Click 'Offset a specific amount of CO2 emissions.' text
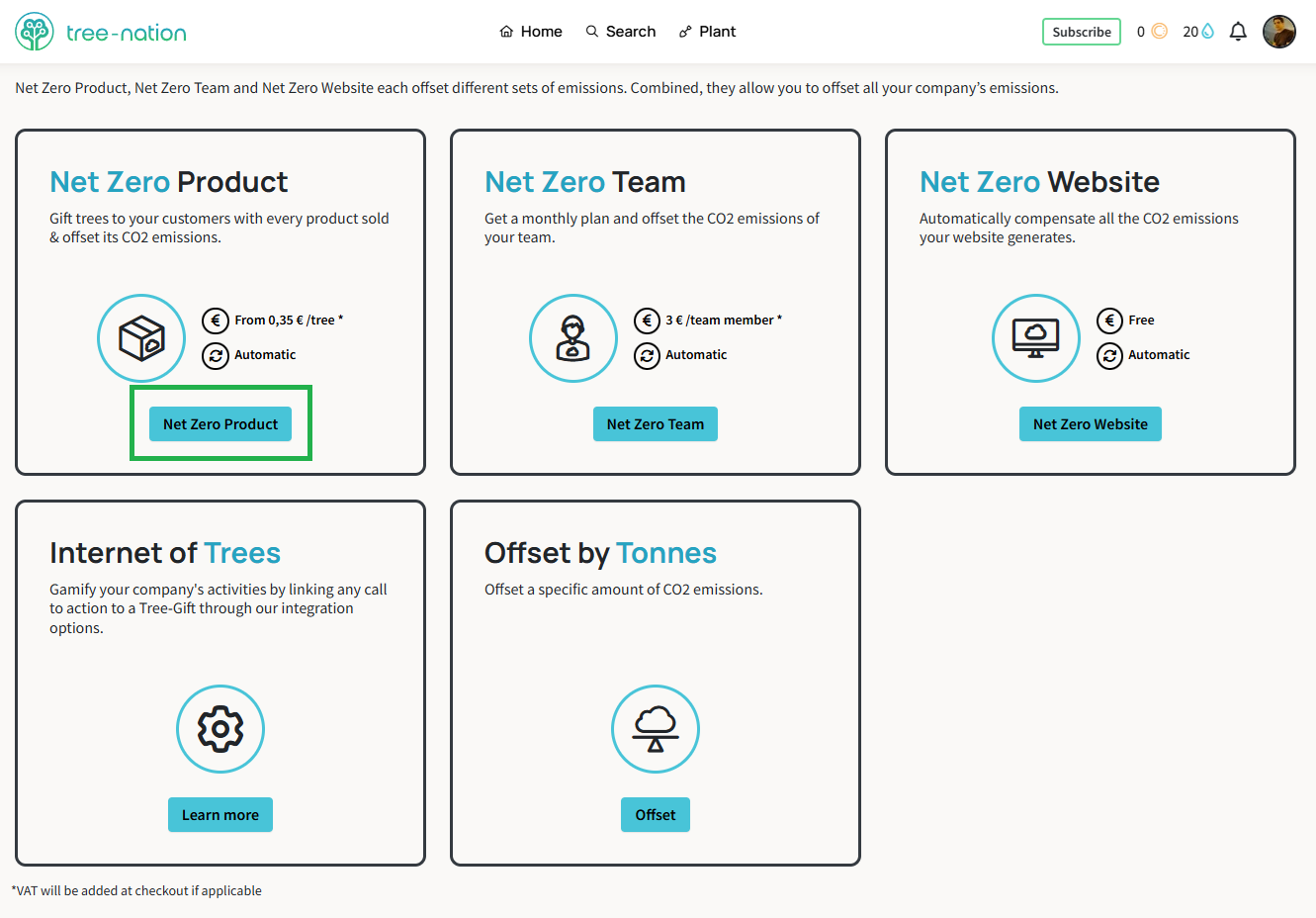 click(624, 590)
